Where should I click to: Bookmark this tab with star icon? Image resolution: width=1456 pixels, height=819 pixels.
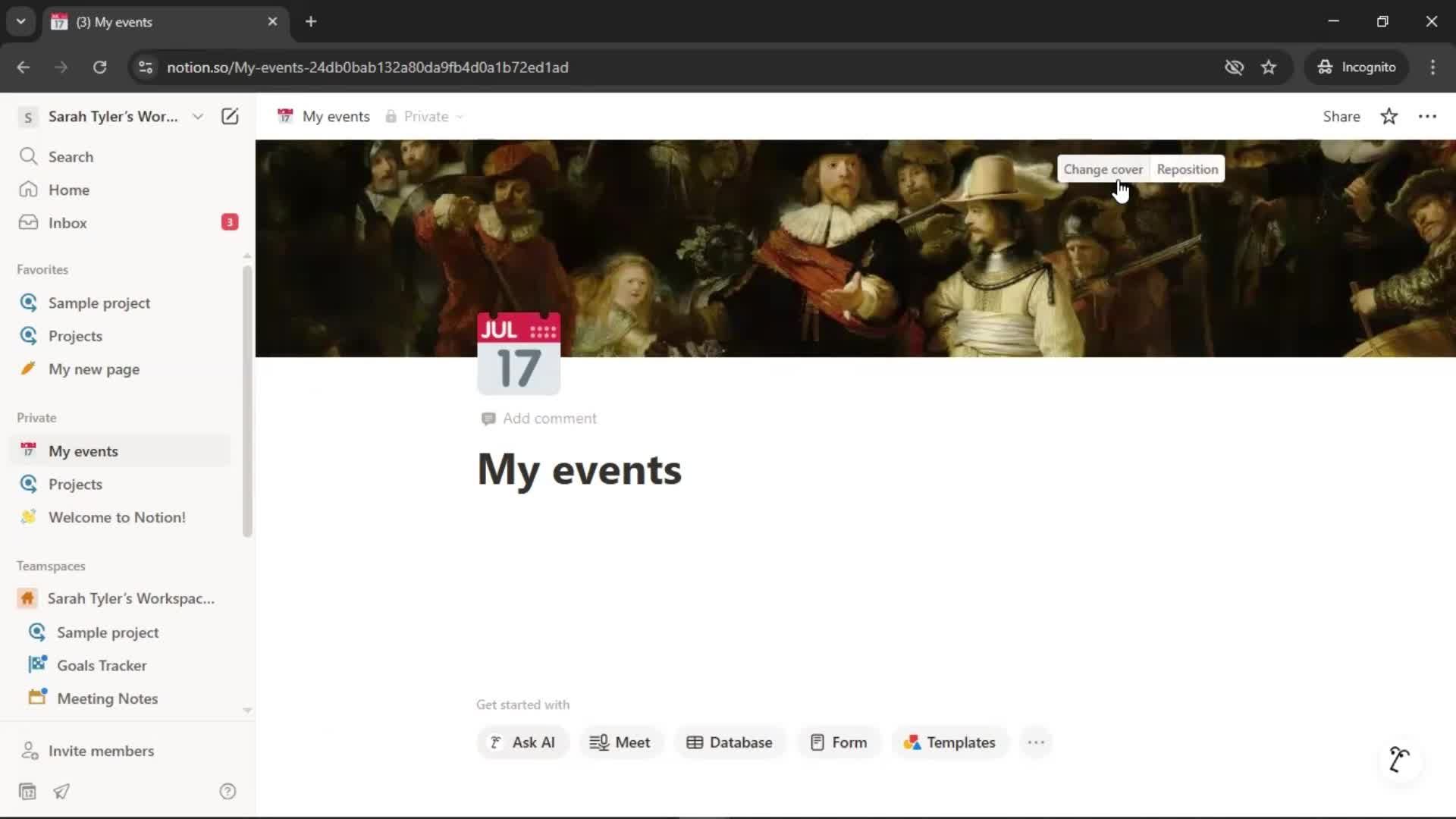(x=1269, y=67)
